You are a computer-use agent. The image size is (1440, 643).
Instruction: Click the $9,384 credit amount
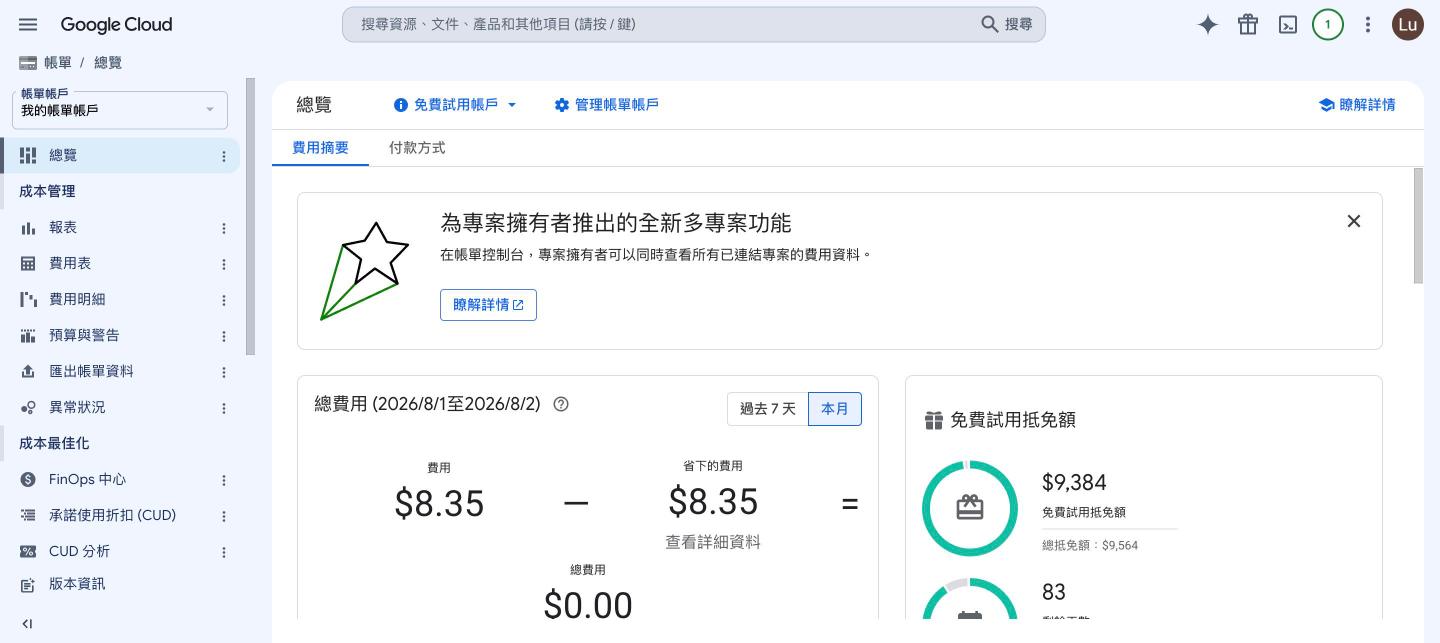(1074, 483)
